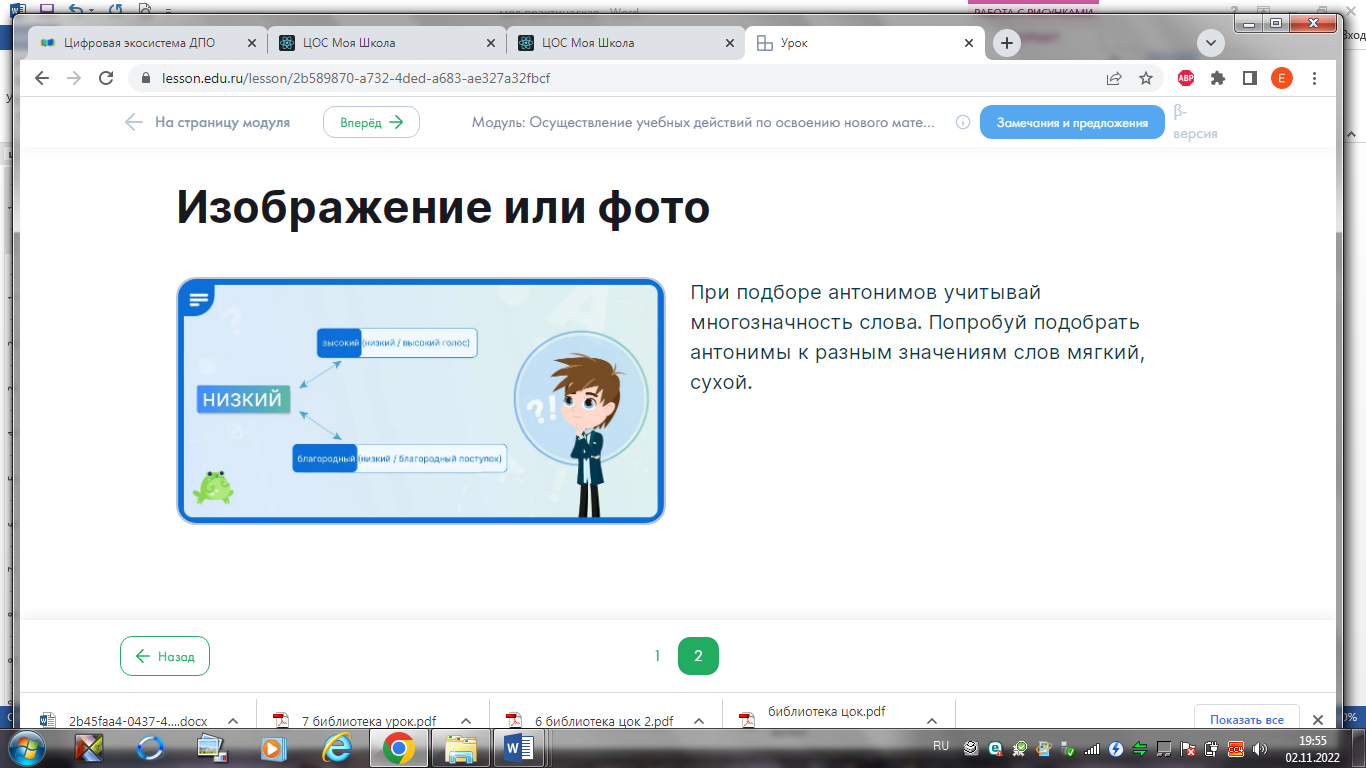The image size is (1366, 768).
Task: Open the AdBlock Plus extension
Action: click(x=1186, y=78)
